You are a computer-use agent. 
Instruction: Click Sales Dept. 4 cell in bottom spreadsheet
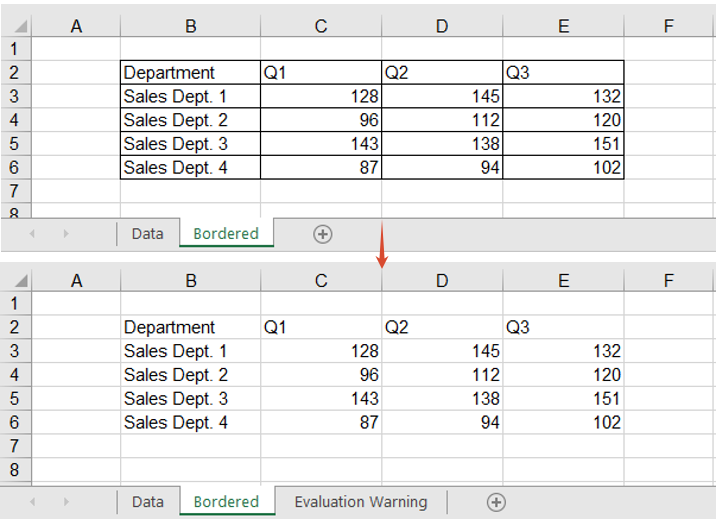pos(190,422)
